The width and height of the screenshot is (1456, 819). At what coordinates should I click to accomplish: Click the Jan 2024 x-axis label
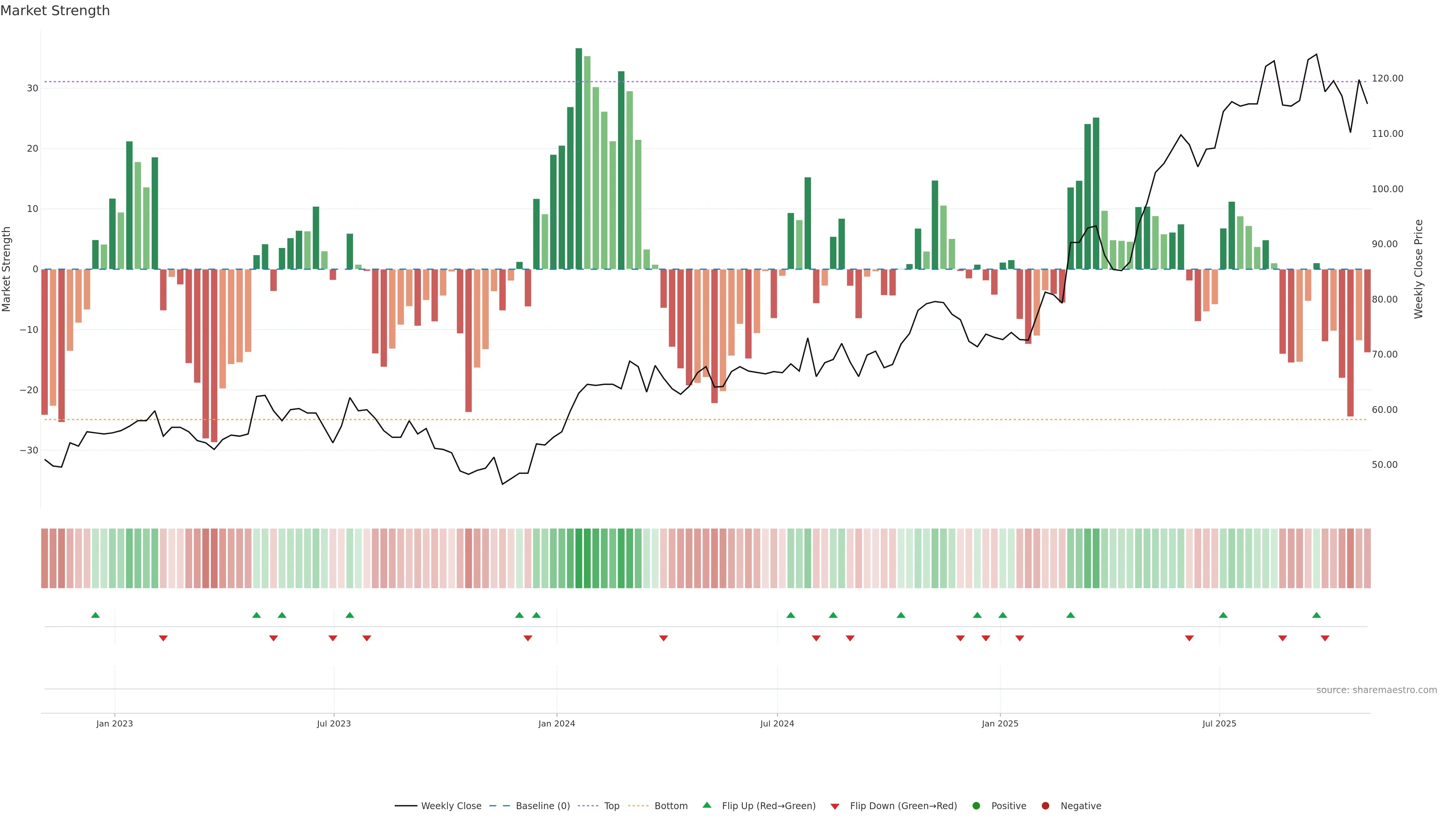coord(556,723)
